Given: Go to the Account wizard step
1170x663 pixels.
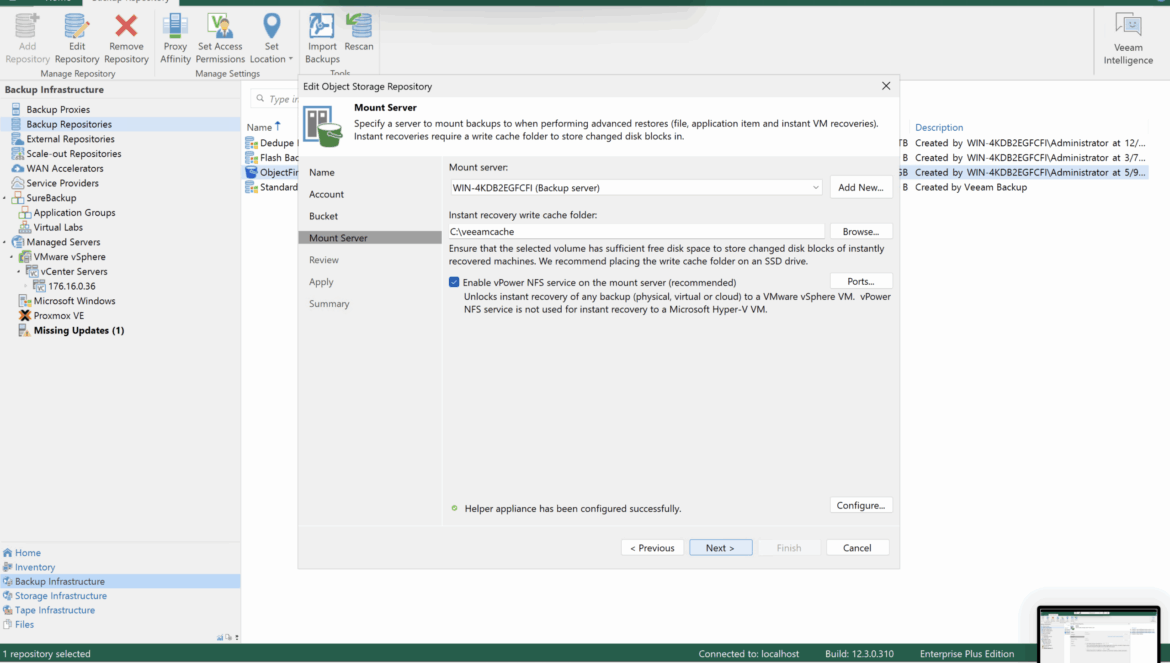Looking at the screenshot, I should click(326, 194).
